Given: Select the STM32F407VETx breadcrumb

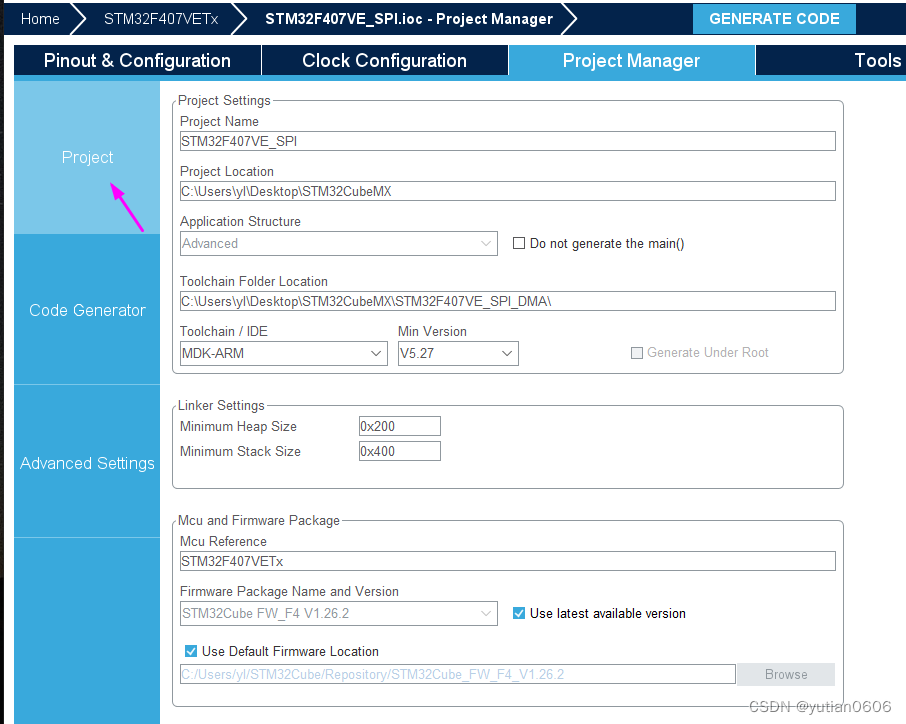Looking at the screenshot, I should 161,19.
